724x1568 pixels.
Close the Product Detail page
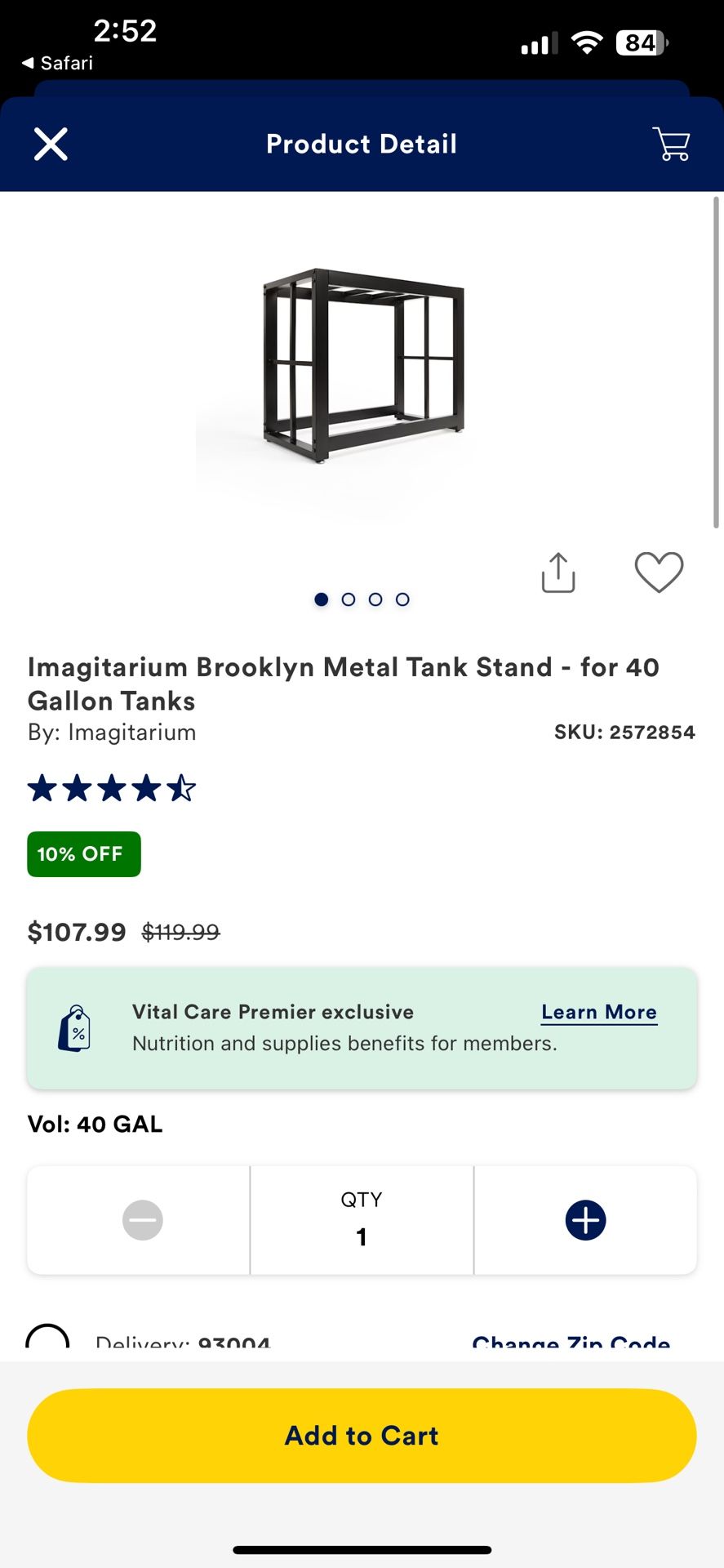51,145
